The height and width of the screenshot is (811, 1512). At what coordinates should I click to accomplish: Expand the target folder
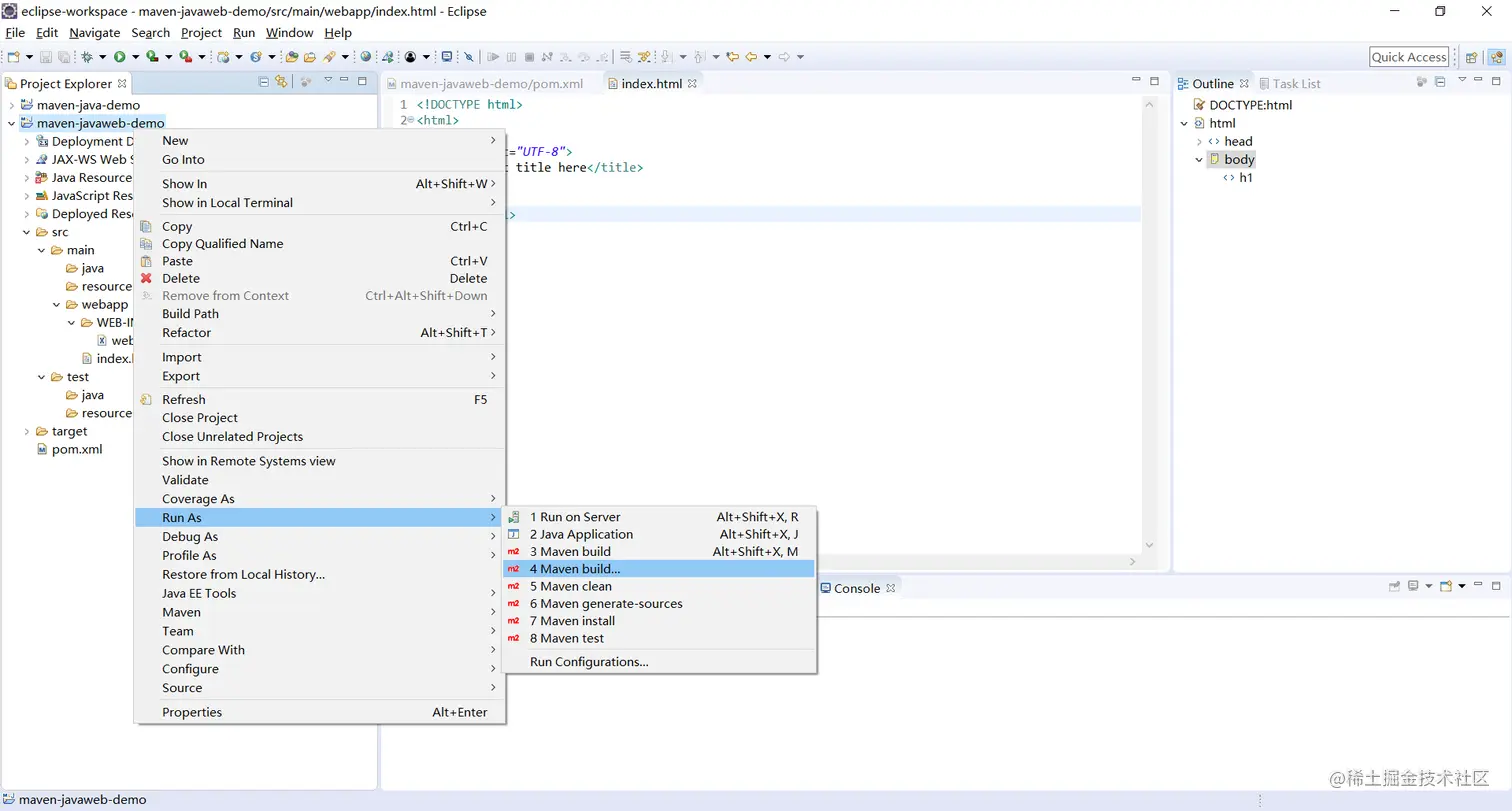(x=26, y=431)
